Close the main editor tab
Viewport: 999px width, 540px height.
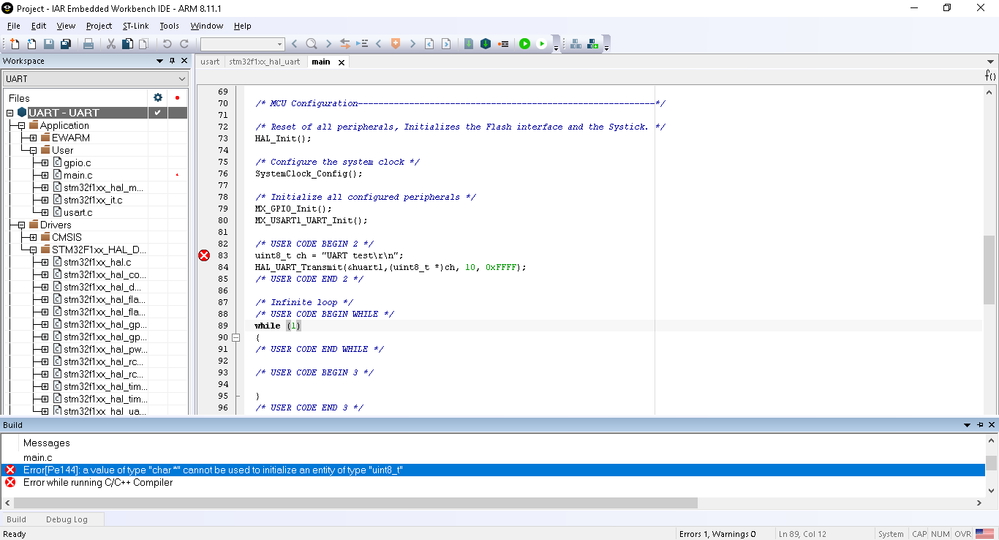pos(341,62)
